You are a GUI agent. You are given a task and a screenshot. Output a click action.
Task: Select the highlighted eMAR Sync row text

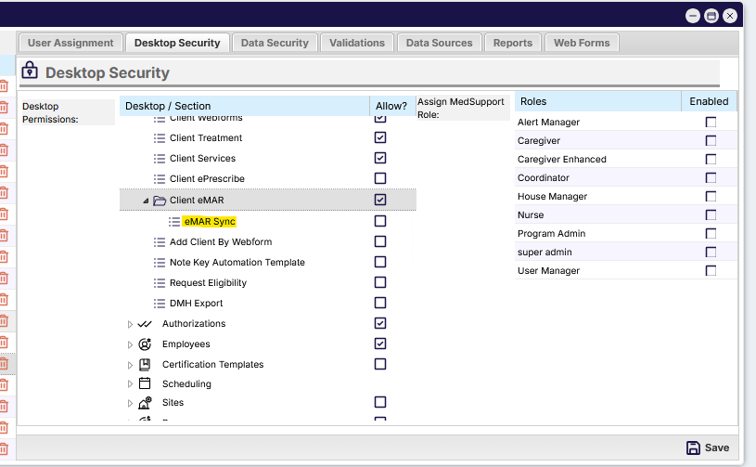tap(209, 222)
